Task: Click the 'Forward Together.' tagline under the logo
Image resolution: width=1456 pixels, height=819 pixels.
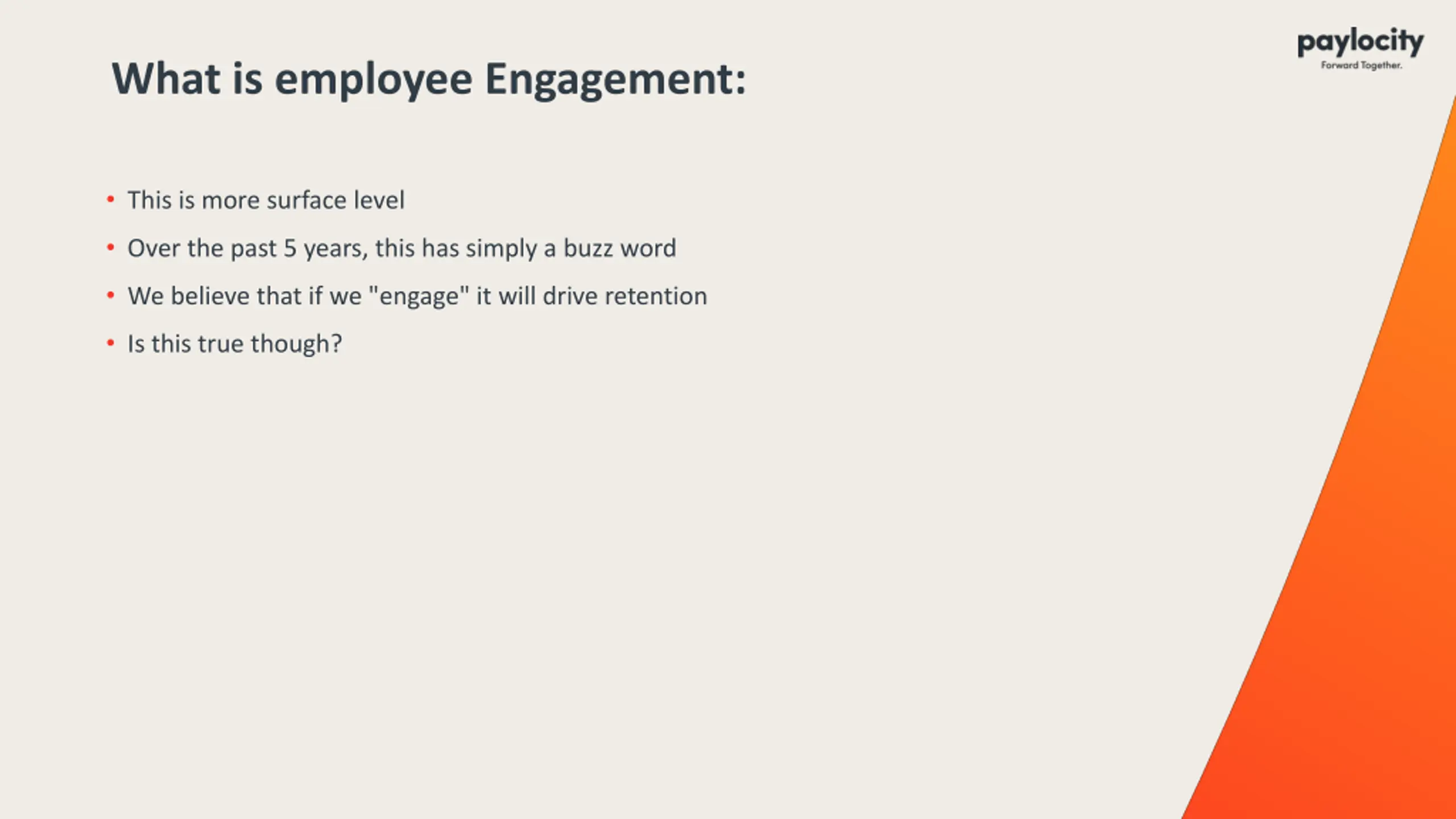Action: 1361,65
